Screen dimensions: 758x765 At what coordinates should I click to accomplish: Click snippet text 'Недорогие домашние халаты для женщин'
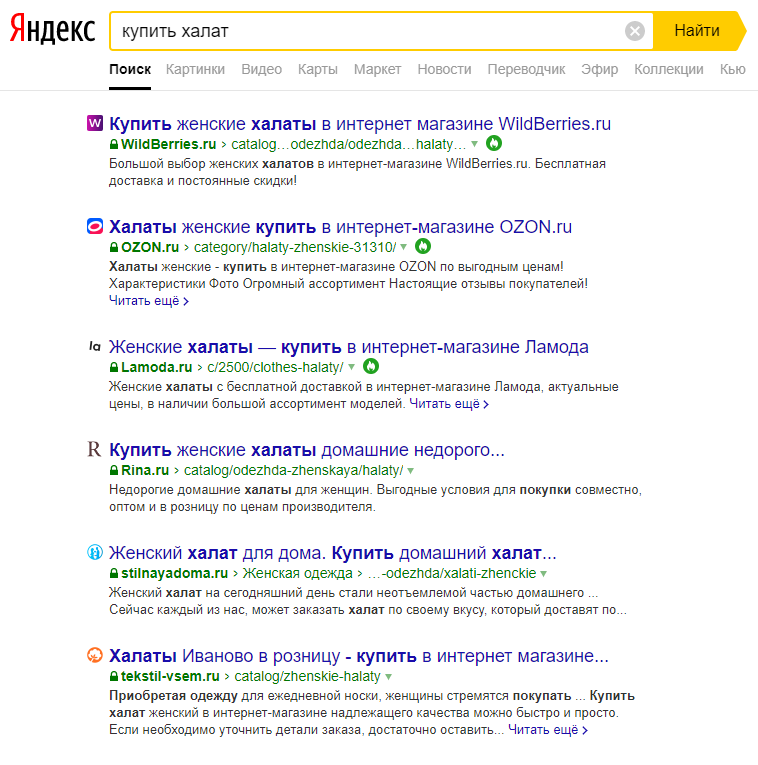click(x=241, y=490)
